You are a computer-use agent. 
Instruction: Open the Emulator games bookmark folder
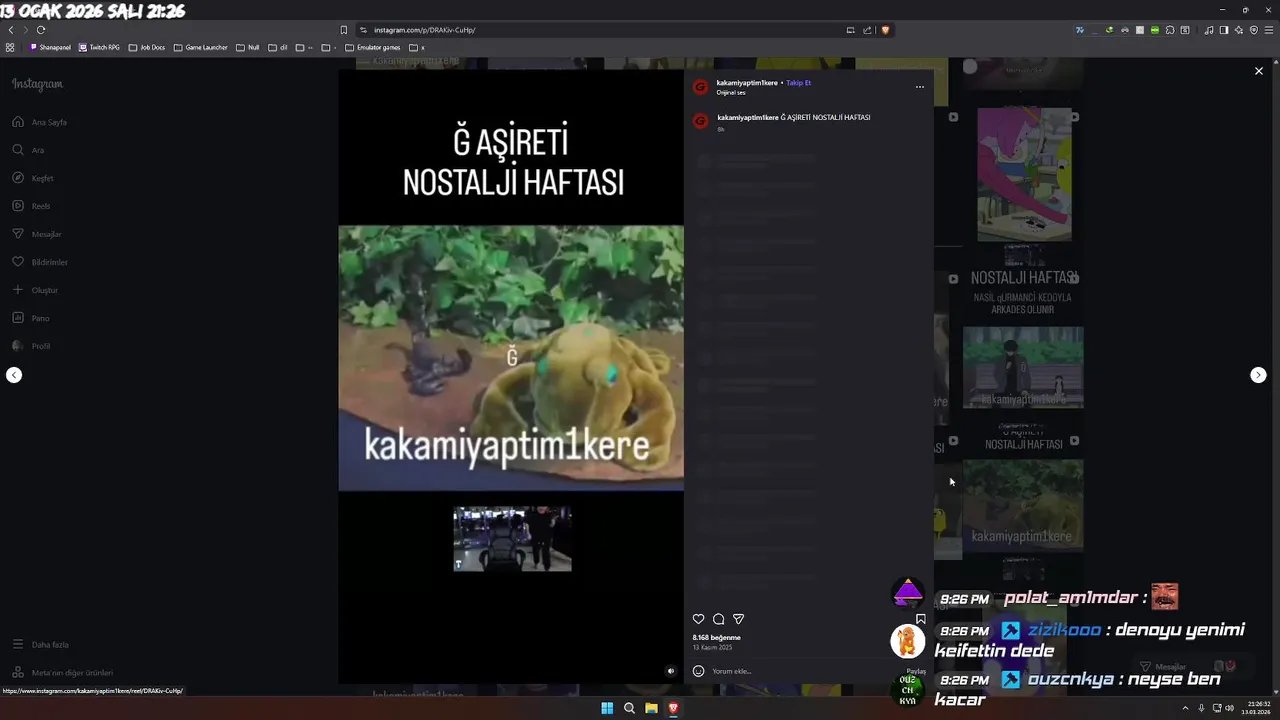(x=373, y=47)
